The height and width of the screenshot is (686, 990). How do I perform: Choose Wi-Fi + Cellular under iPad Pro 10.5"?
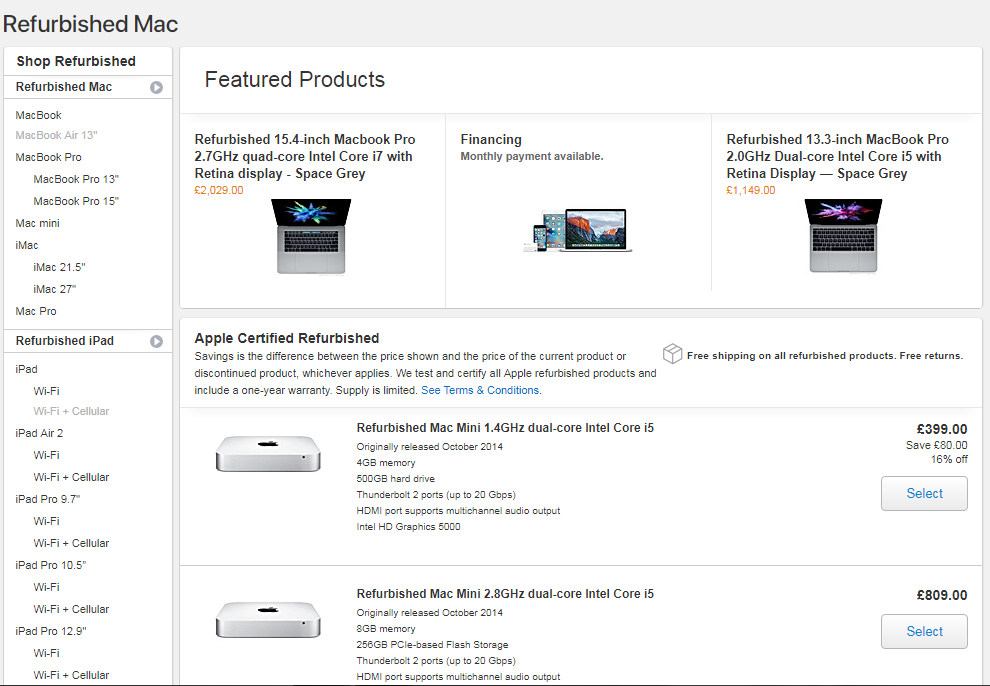click(71, 610)
